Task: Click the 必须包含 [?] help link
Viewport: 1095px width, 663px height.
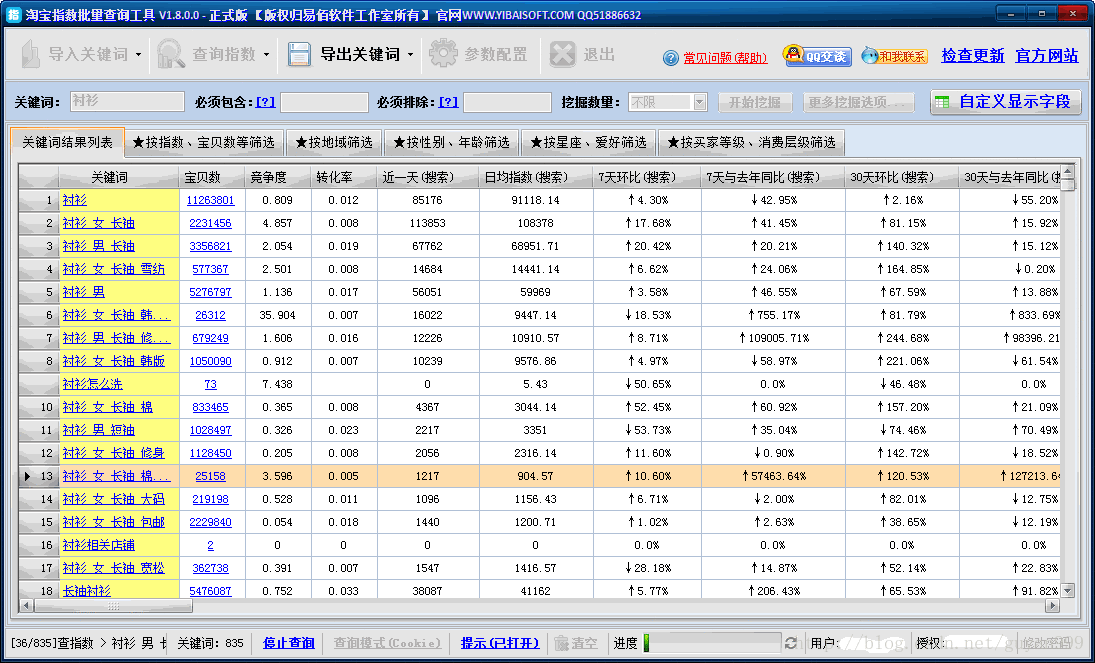Action: [x=265, y=102]
